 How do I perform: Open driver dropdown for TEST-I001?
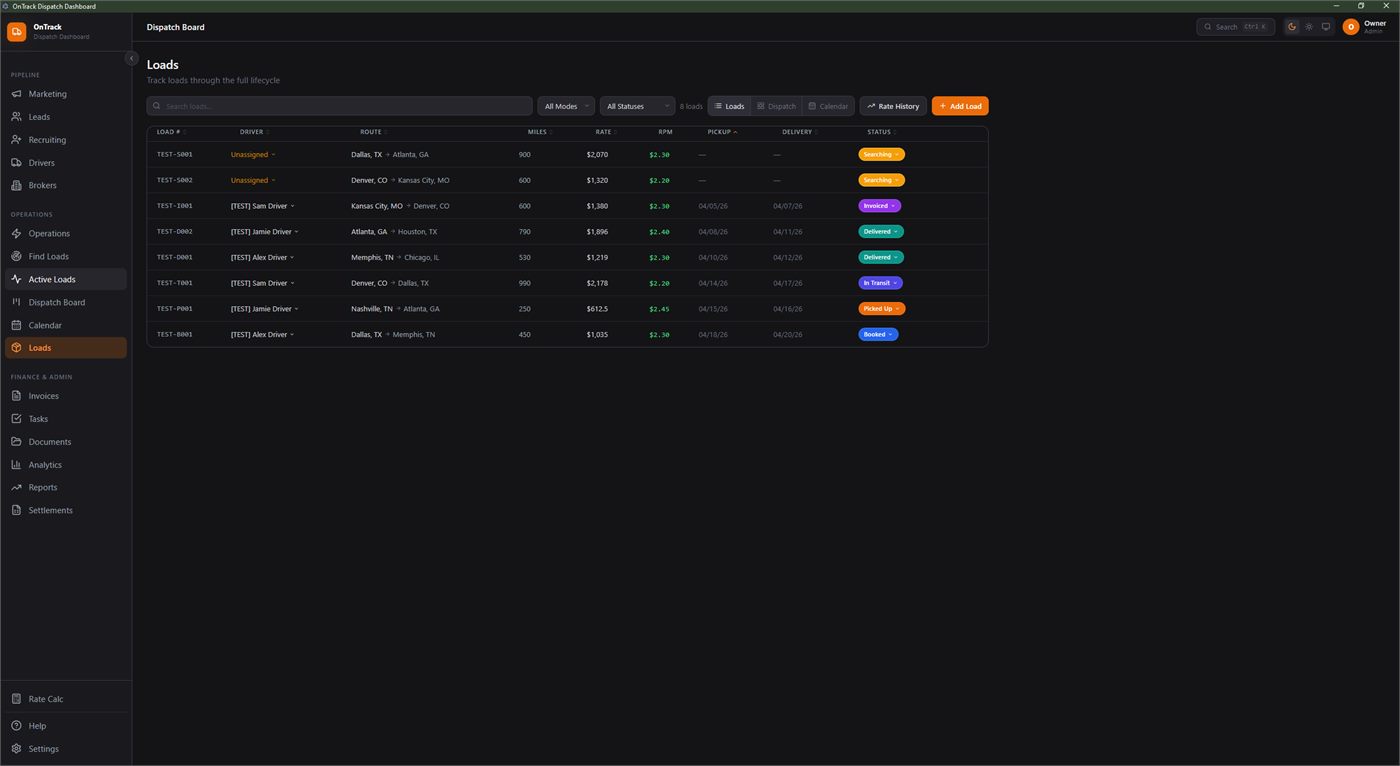[263, 206]
